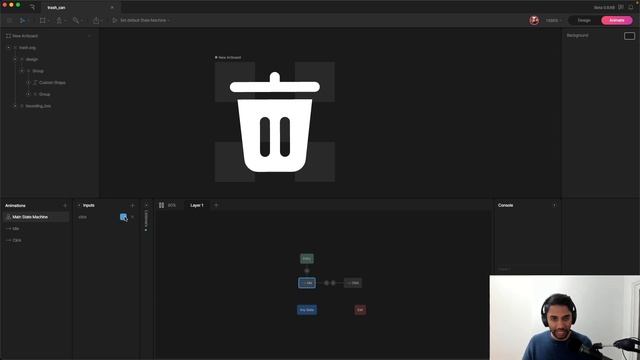Switch to Animate mode
This screenshot has height=360, width=640.
point(616,20)
